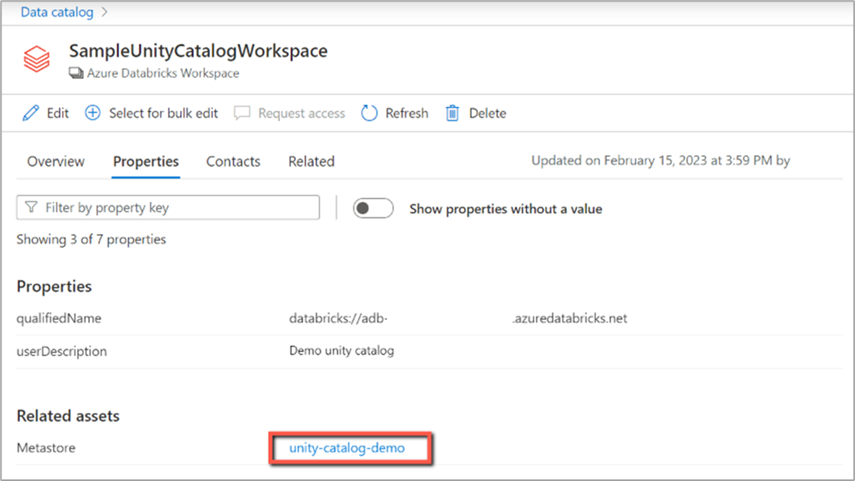Image resolution: width=855 pixels, height=481 pixels.
Task: Switch to the Contacts tab
Action: click(x=233, y=161)
